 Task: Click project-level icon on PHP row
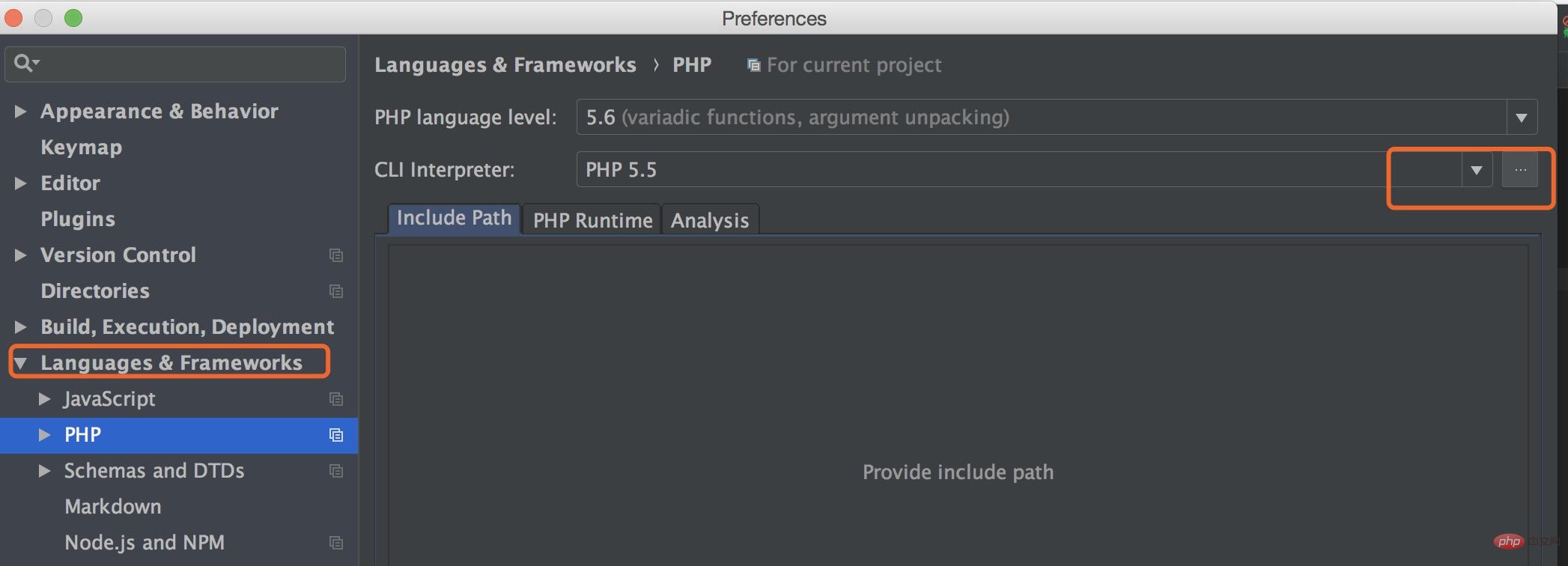pos(336,435)
